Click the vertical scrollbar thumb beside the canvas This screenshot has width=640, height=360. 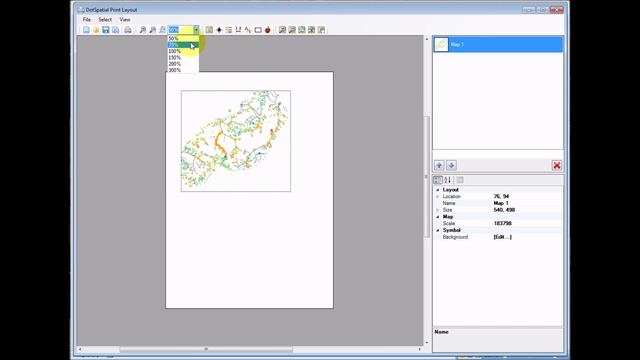[427, 177]
